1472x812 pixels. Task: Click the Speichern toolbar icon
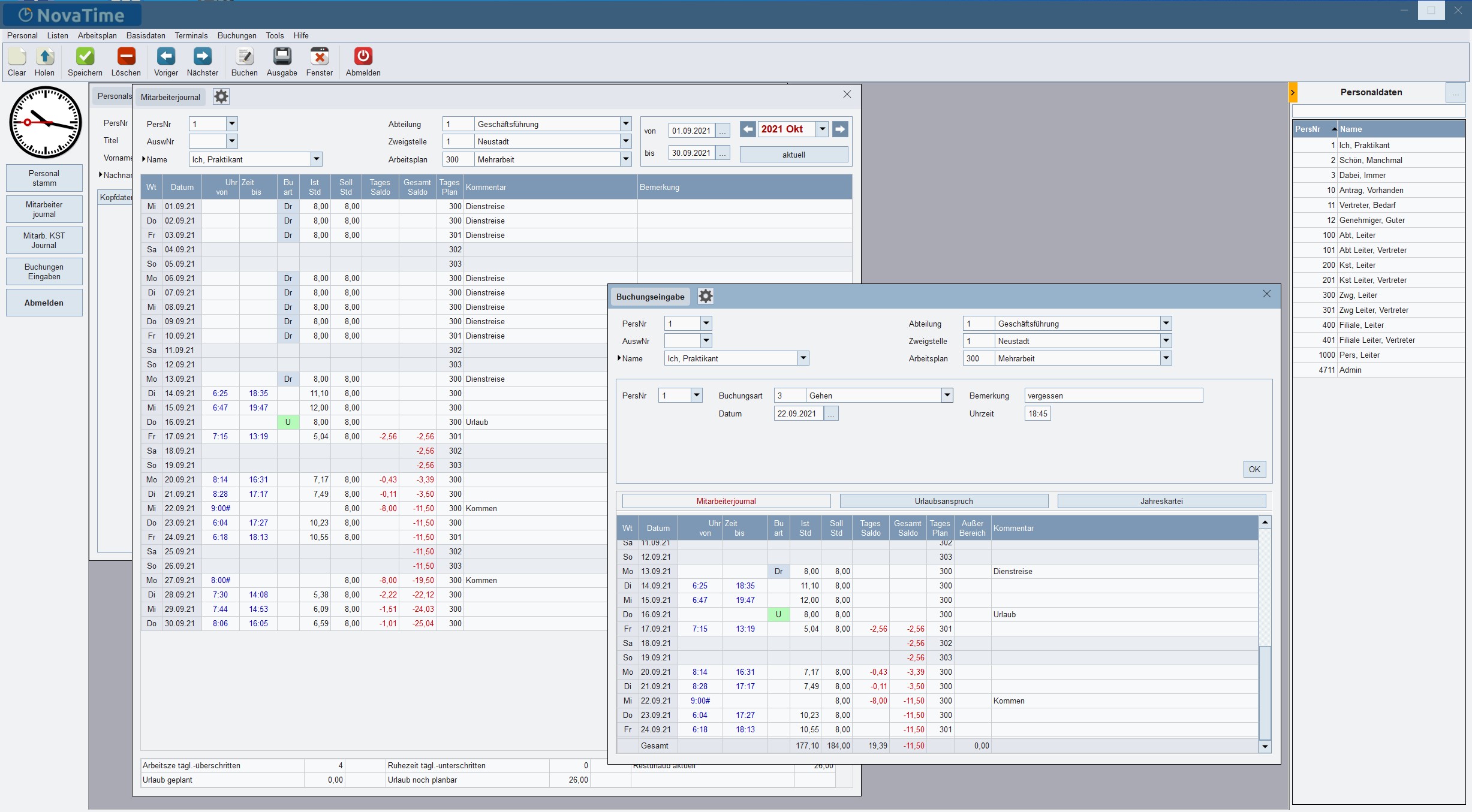[x=85, y=57]
